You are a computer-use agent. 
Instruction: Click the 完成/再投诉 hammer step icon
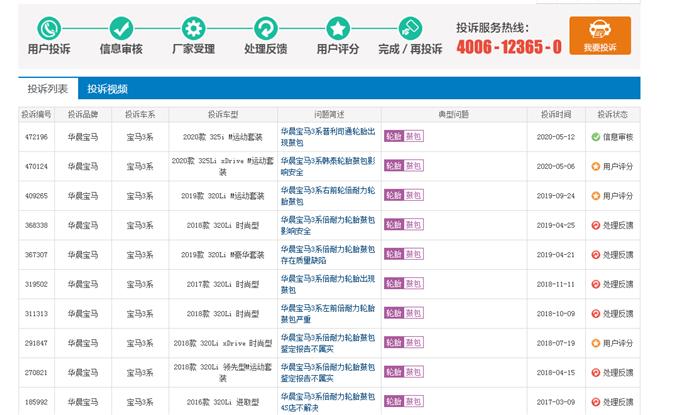[410, 29]
